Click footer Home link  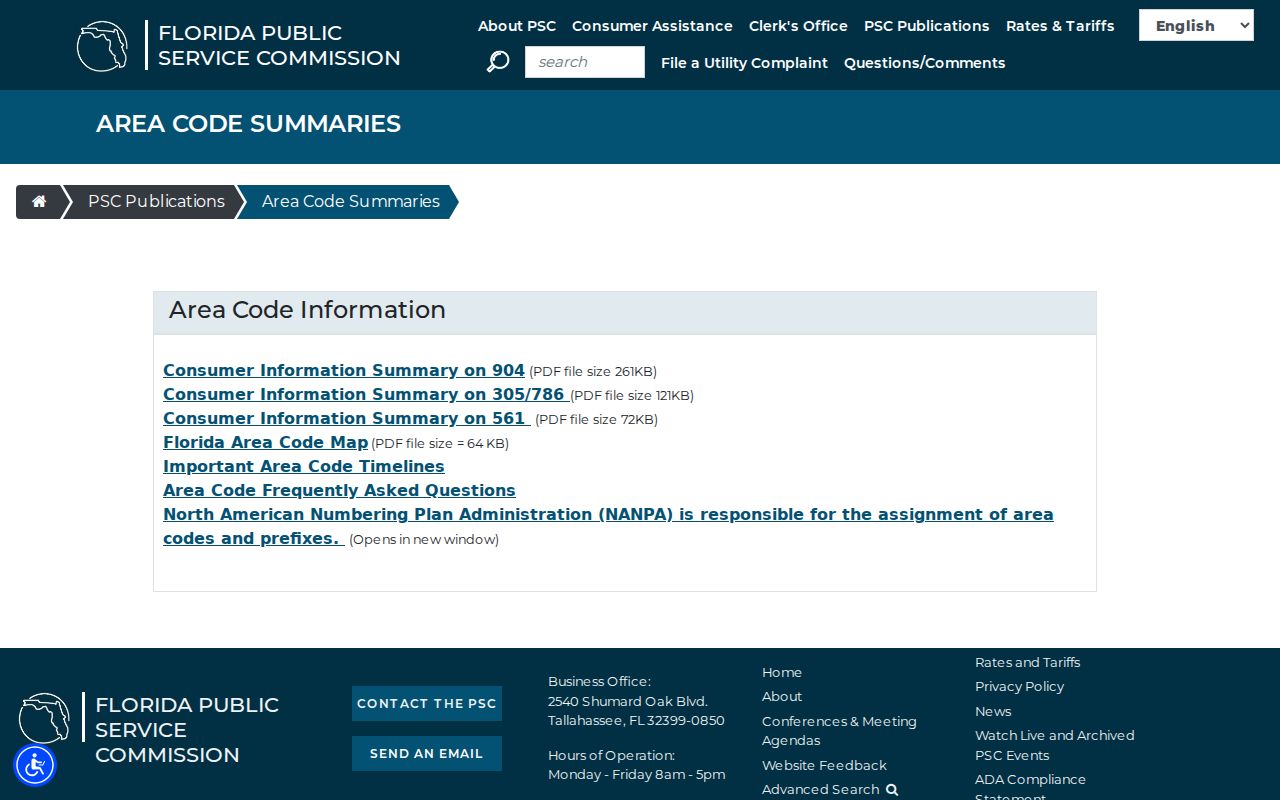[x=782, y=673]
